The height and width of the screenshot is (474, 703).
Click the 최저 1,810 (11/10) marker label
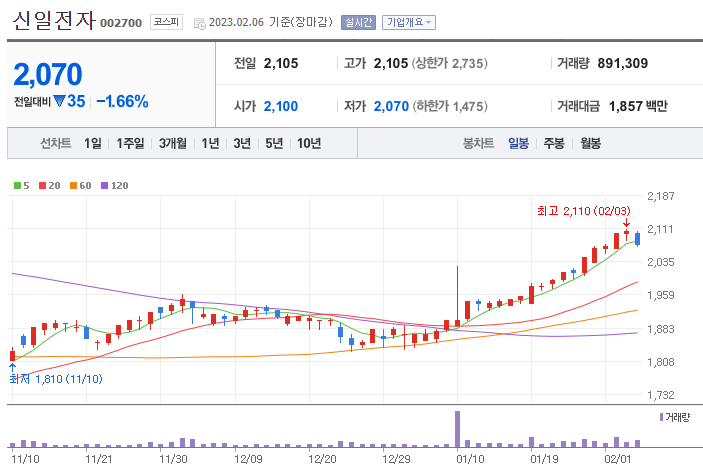56,379
